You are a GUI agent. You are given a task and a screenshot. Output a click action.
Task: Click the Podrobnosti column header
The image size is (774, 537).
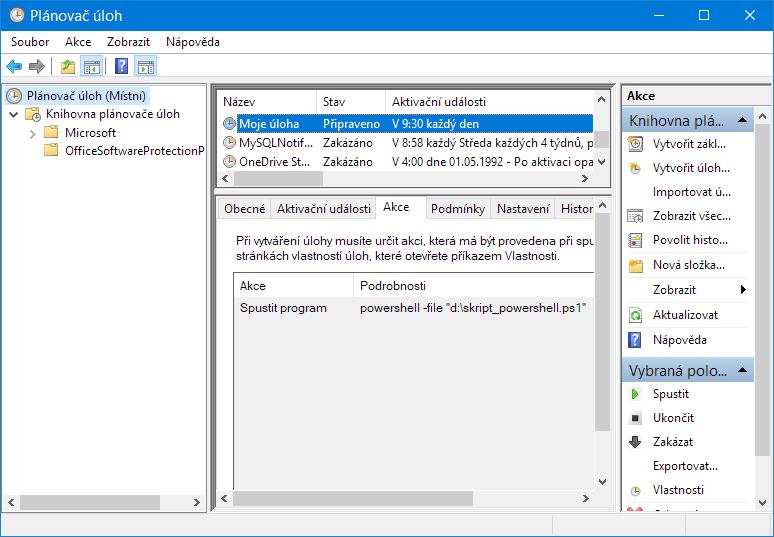point(474,286)
